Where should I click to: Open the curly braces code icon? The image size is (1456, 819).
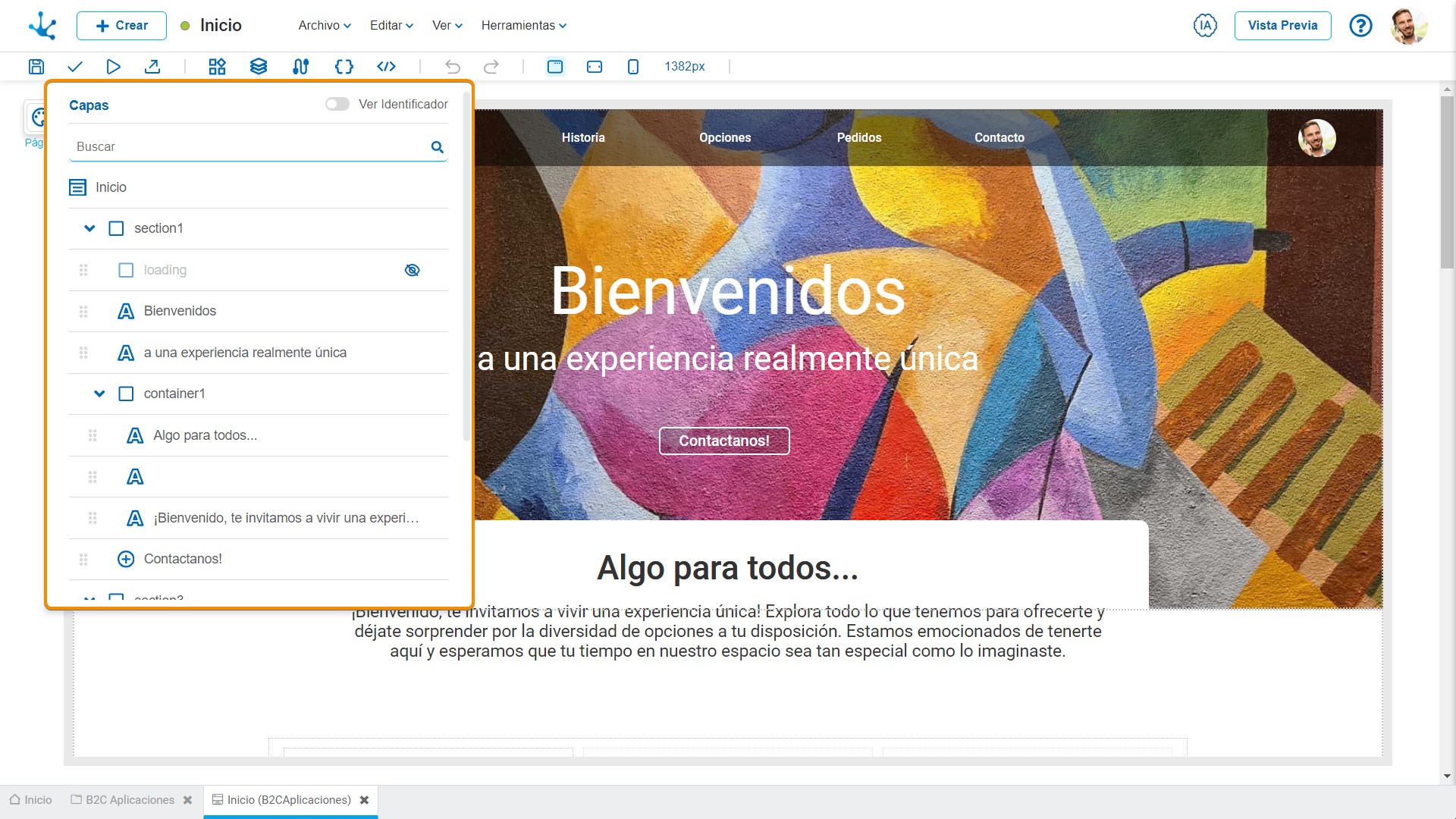tap(344, 67)
